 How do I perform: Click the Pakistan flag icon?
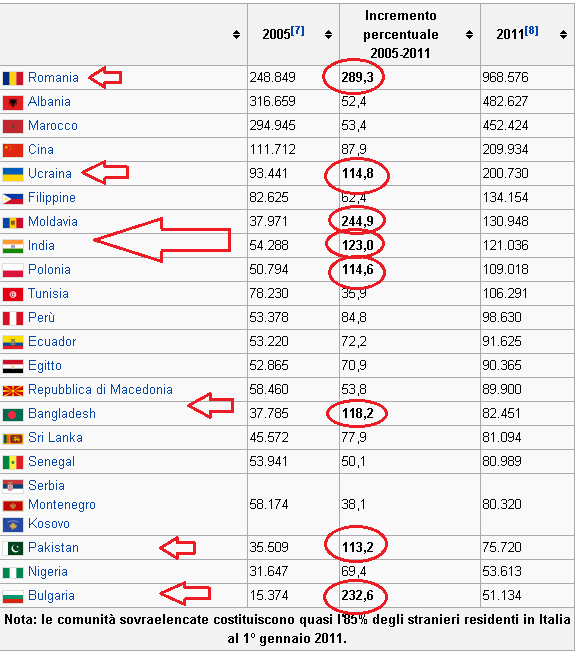point(13,548)
